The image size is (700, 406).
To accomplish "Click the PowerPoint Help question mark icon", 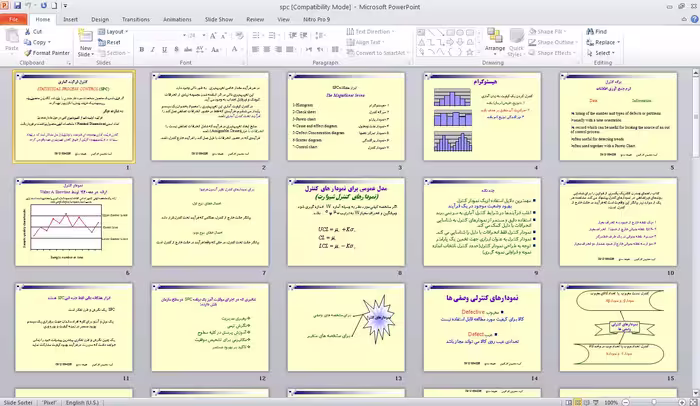I will [694, 19].
